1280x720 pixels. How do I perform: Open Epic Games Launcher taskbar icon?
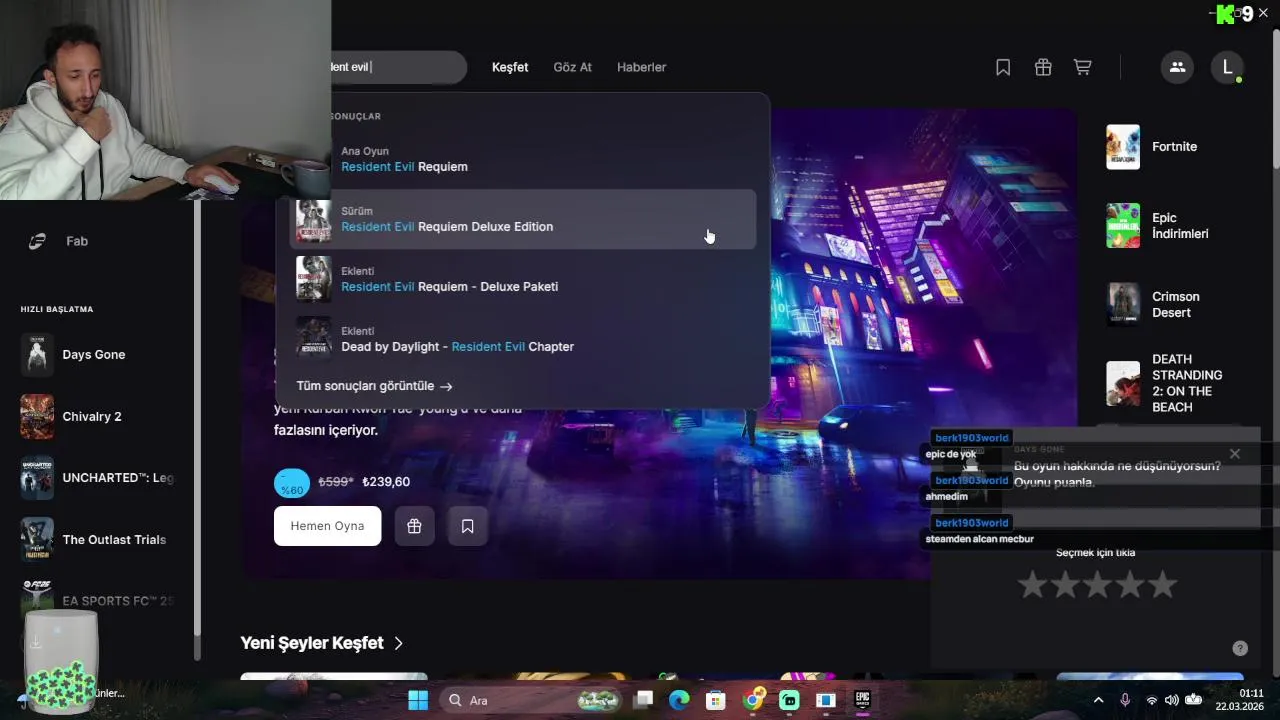click(862, 700)
